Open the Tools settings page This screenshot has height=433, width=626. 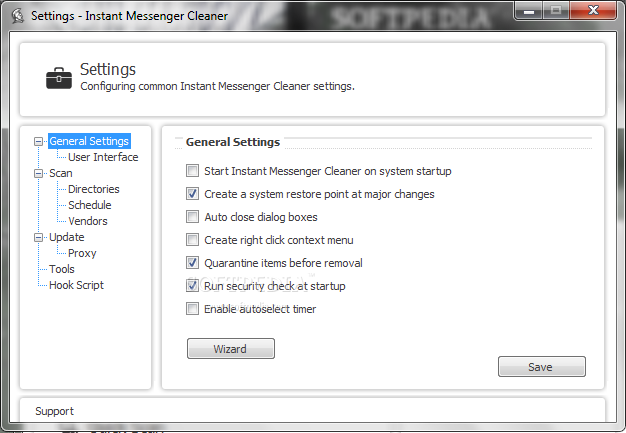click(x=62, y=269)
